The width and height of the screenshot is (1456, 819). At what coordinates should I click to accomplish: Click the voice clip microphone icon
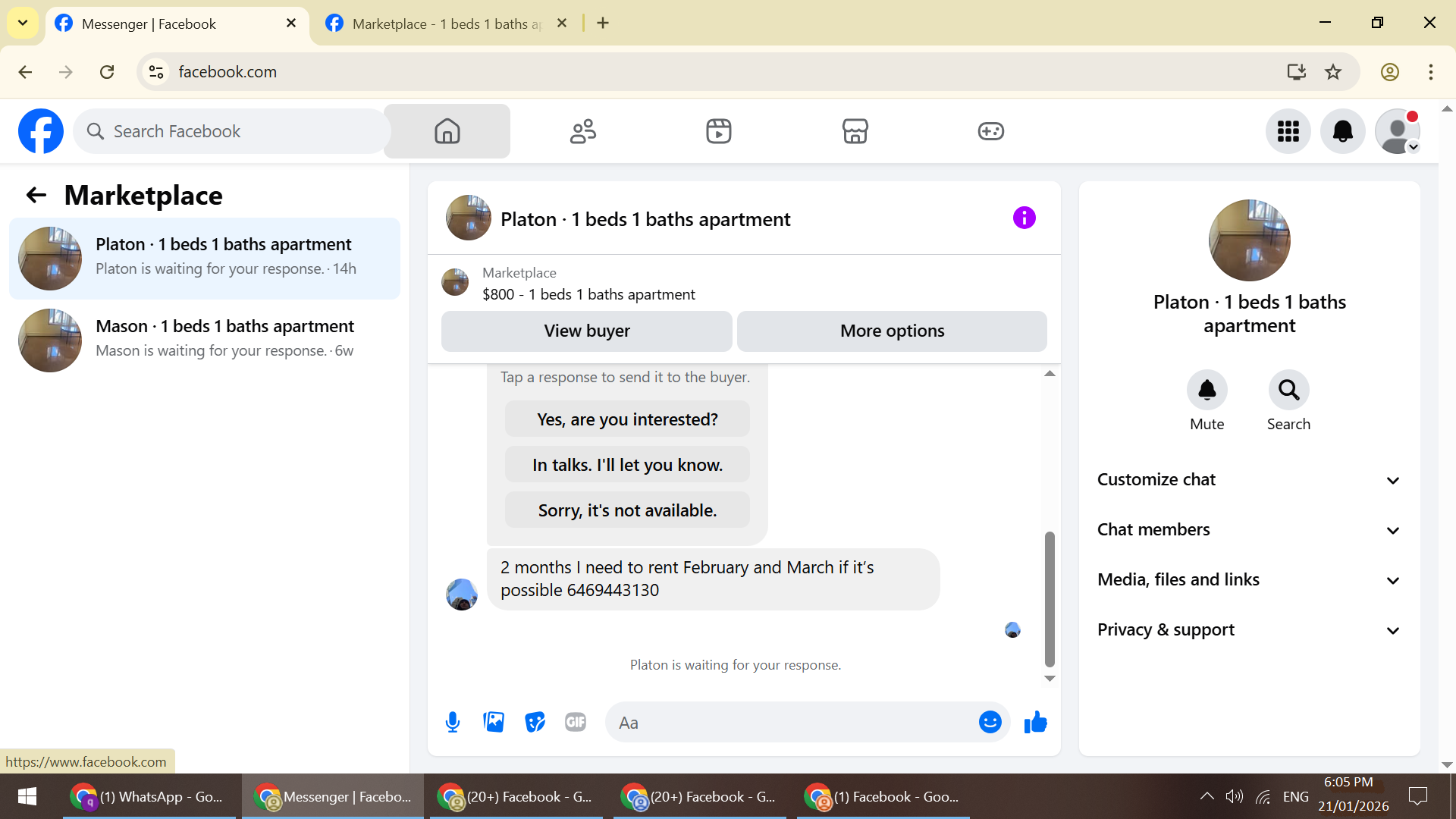[x=453, y=722]
